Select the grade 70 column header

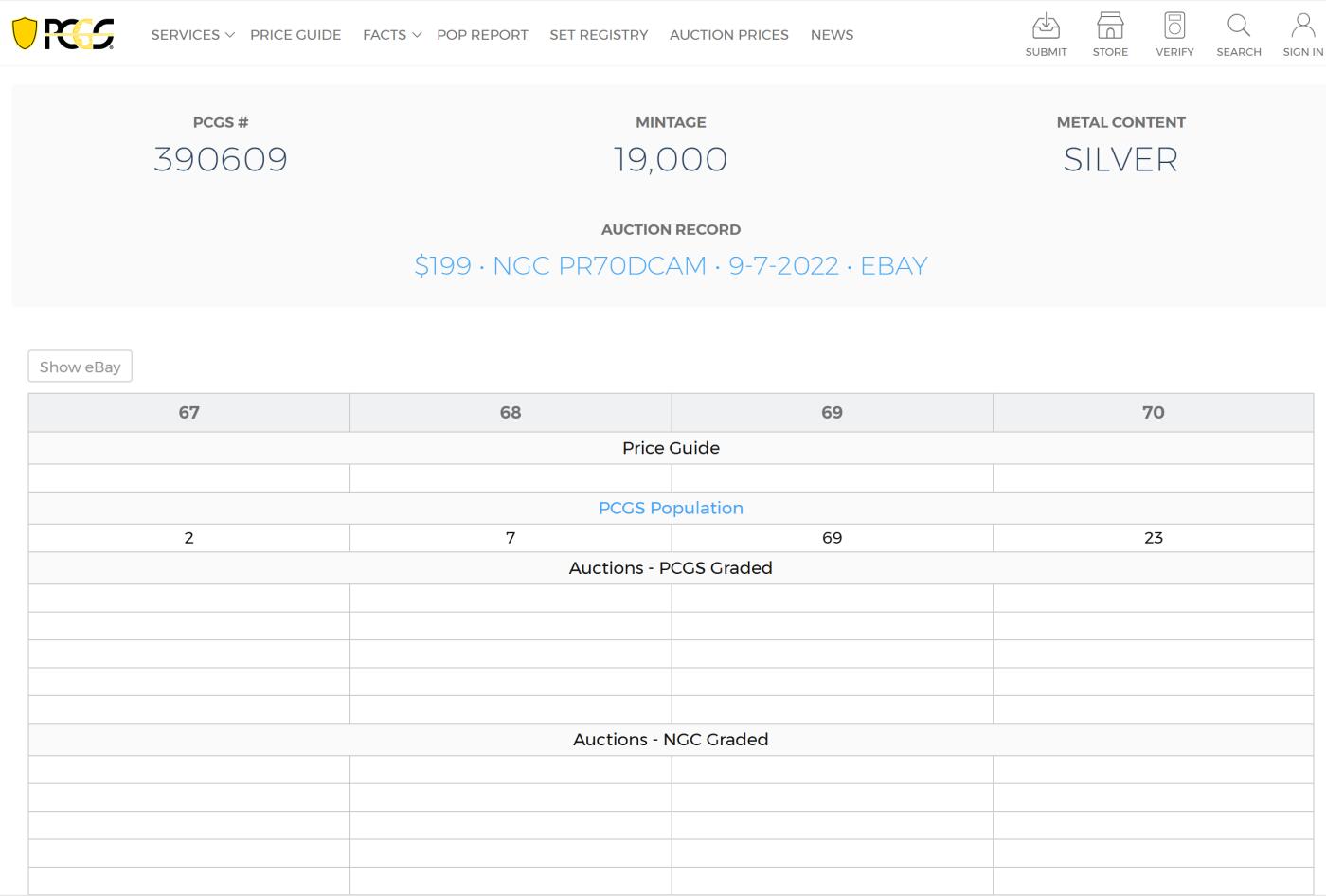pos(1153,413)
